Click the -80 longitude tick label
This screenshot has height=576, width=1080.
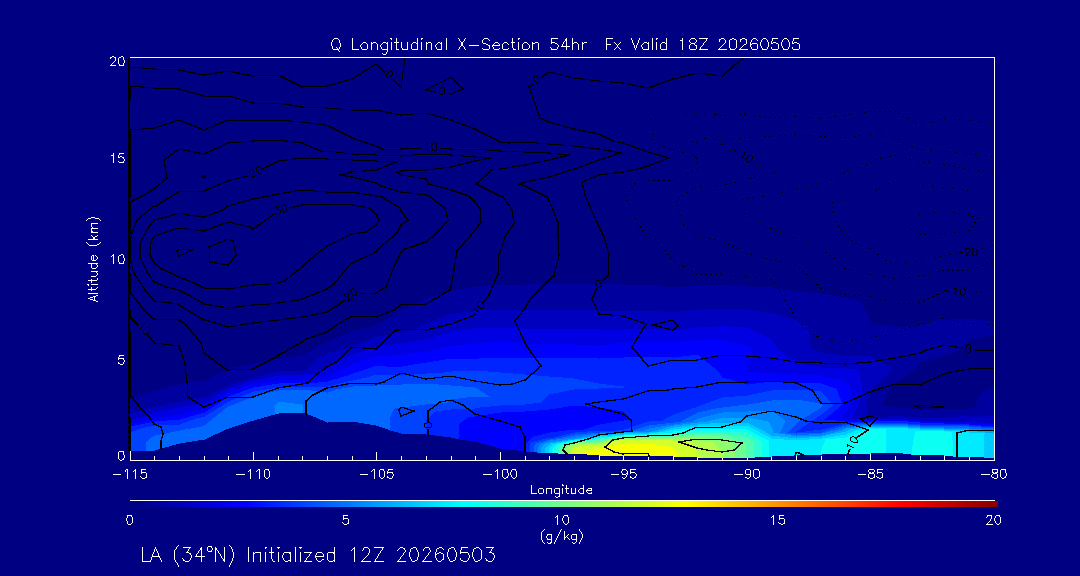994,475
